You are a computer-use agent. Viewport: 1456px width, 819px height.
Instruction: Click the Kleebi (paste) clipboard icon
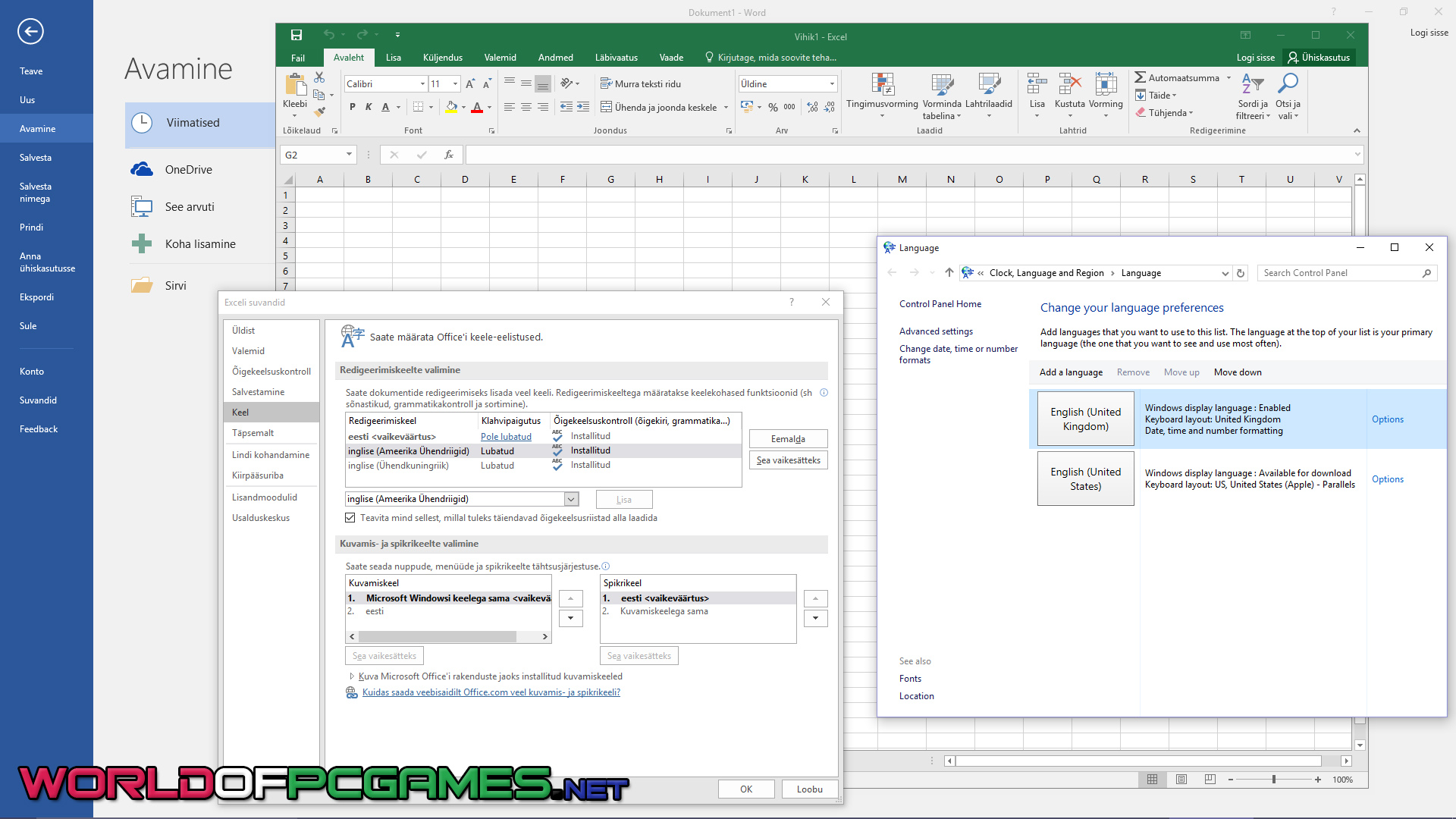pyautogui.click(x=295, y=85)
